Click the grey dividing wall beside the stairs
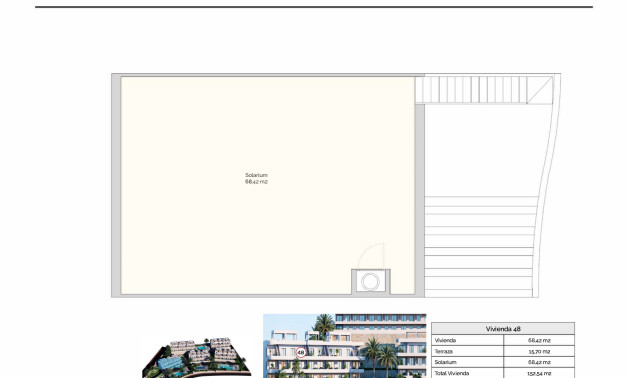The height and width of the screenshot is (378, 628). [420, 200]
